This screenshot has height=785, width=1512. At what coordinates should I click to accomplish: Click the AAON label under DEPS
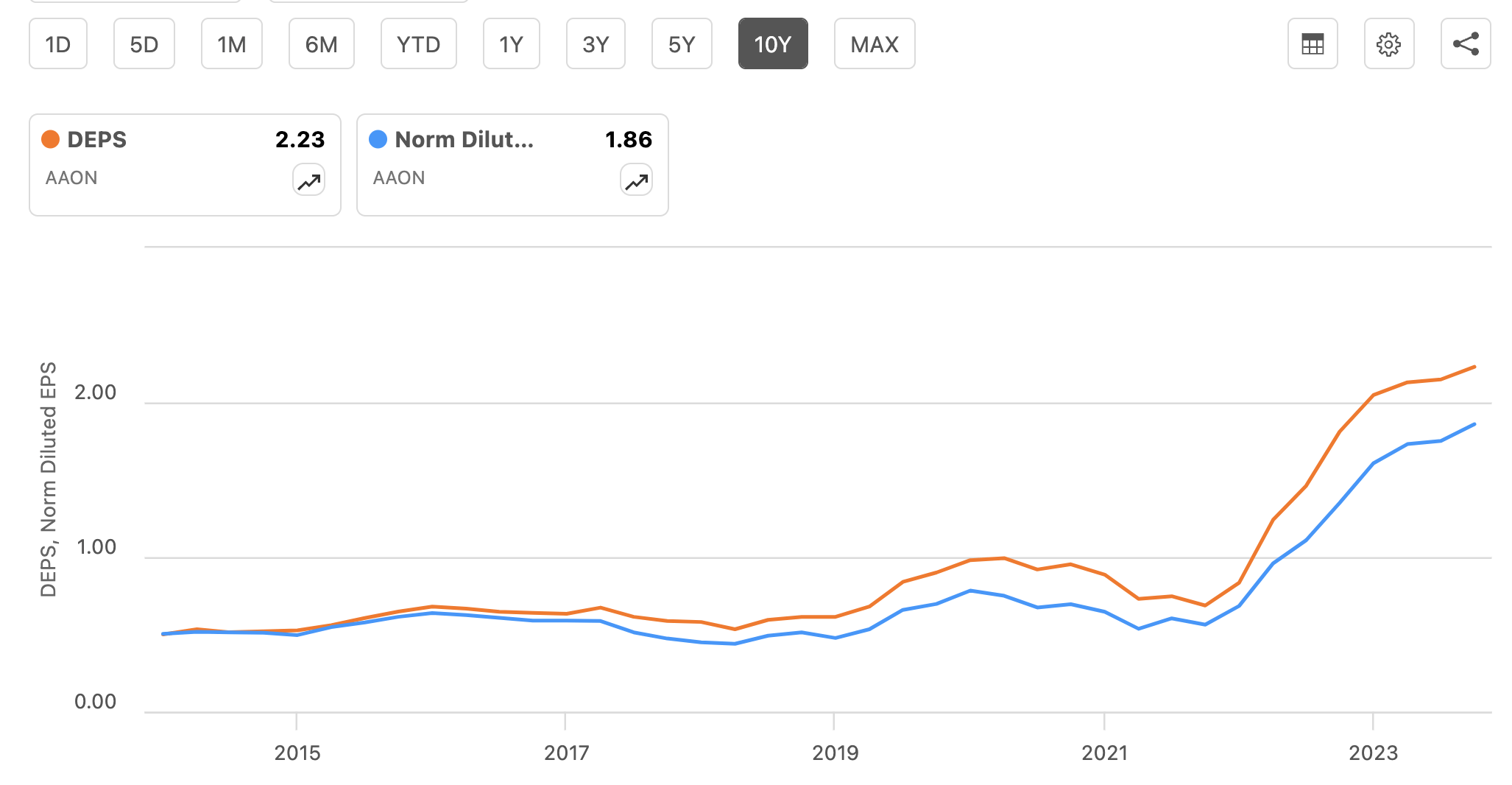(71, 177)
